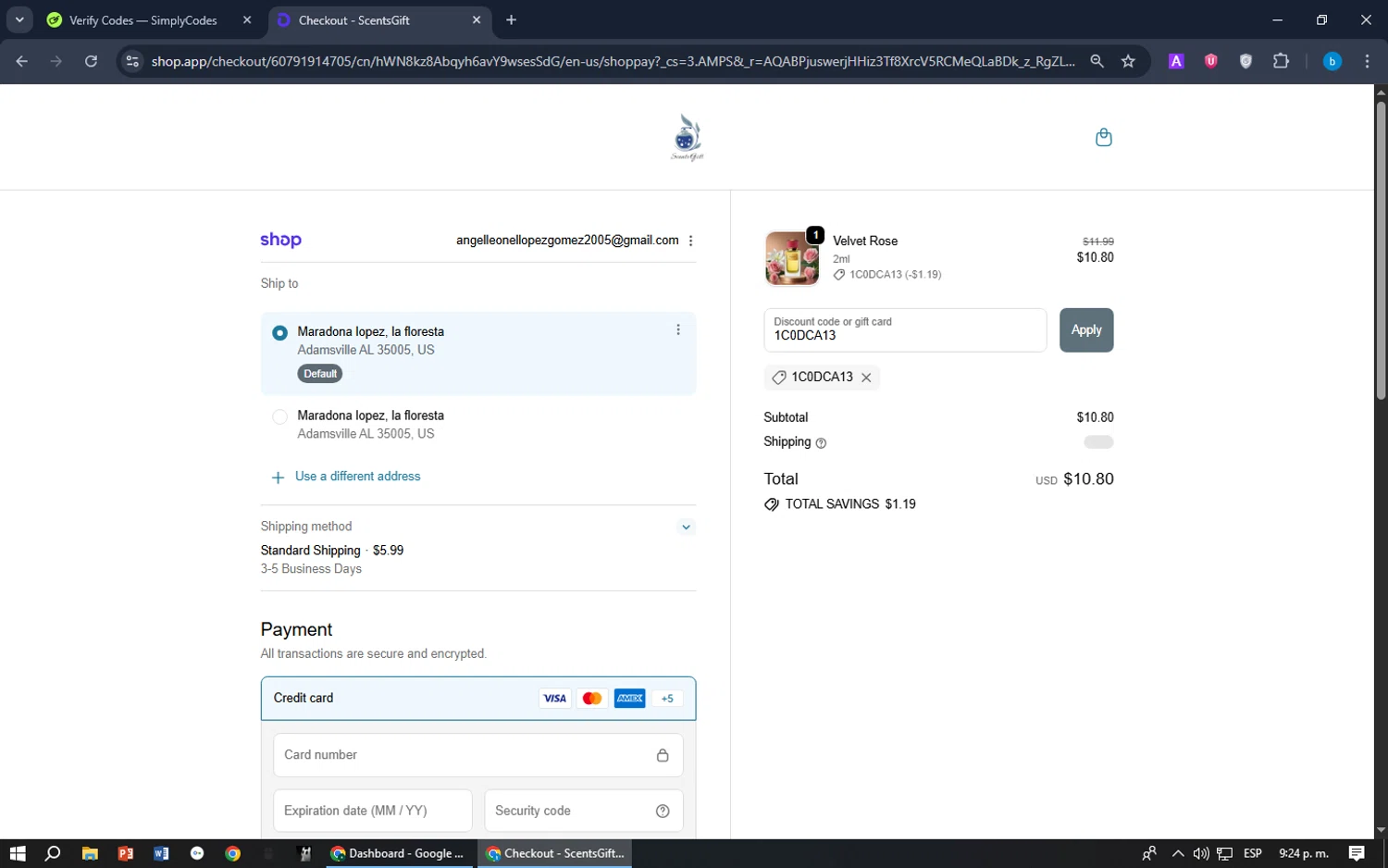Focus the Expiration date field
1388x868 pixels.
pyautogui.click(x=373, y=811)
